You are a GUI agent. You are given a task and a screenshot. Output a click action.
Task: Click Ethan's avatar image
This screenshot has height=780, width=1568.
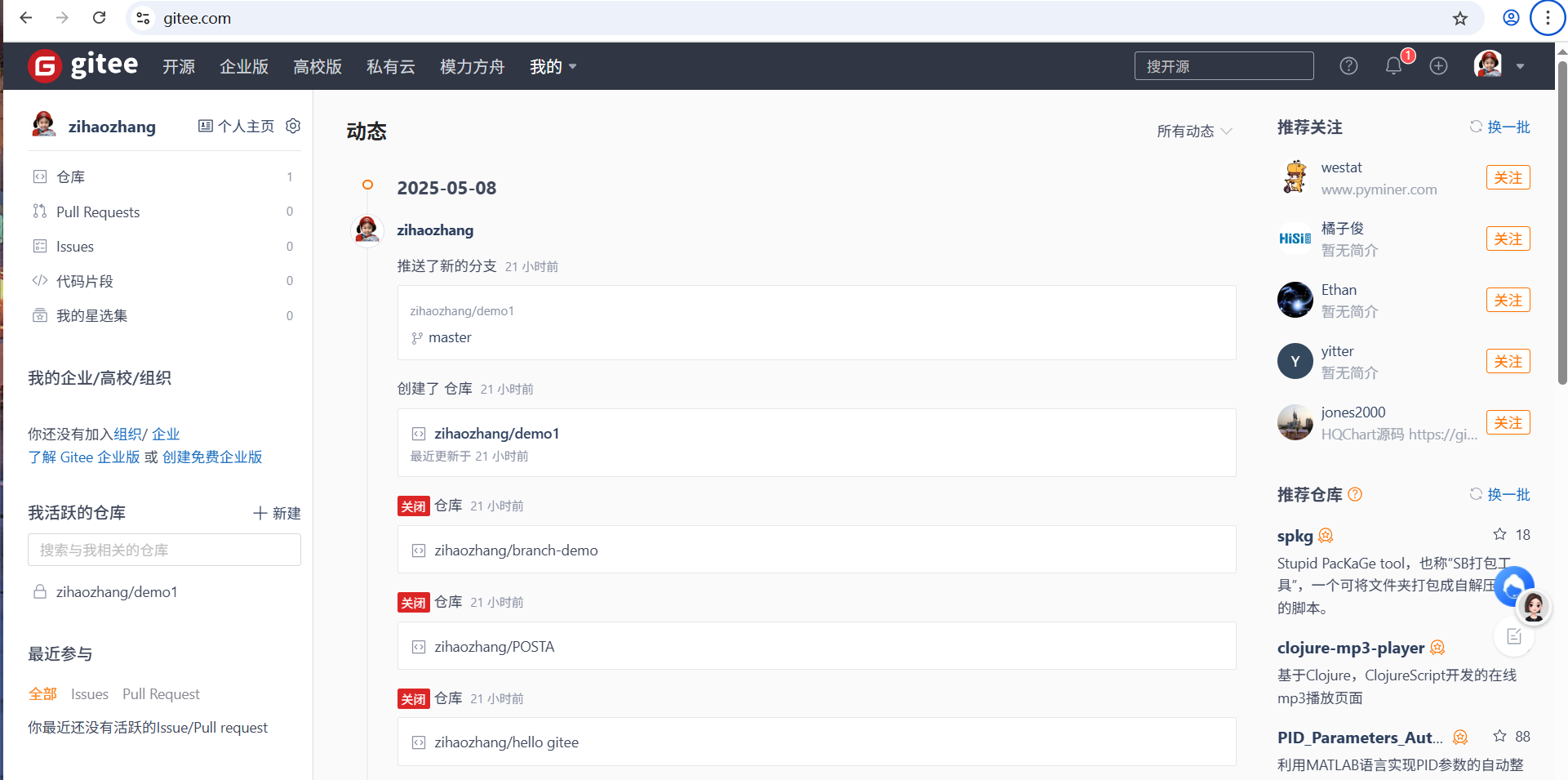point(1295,300)
